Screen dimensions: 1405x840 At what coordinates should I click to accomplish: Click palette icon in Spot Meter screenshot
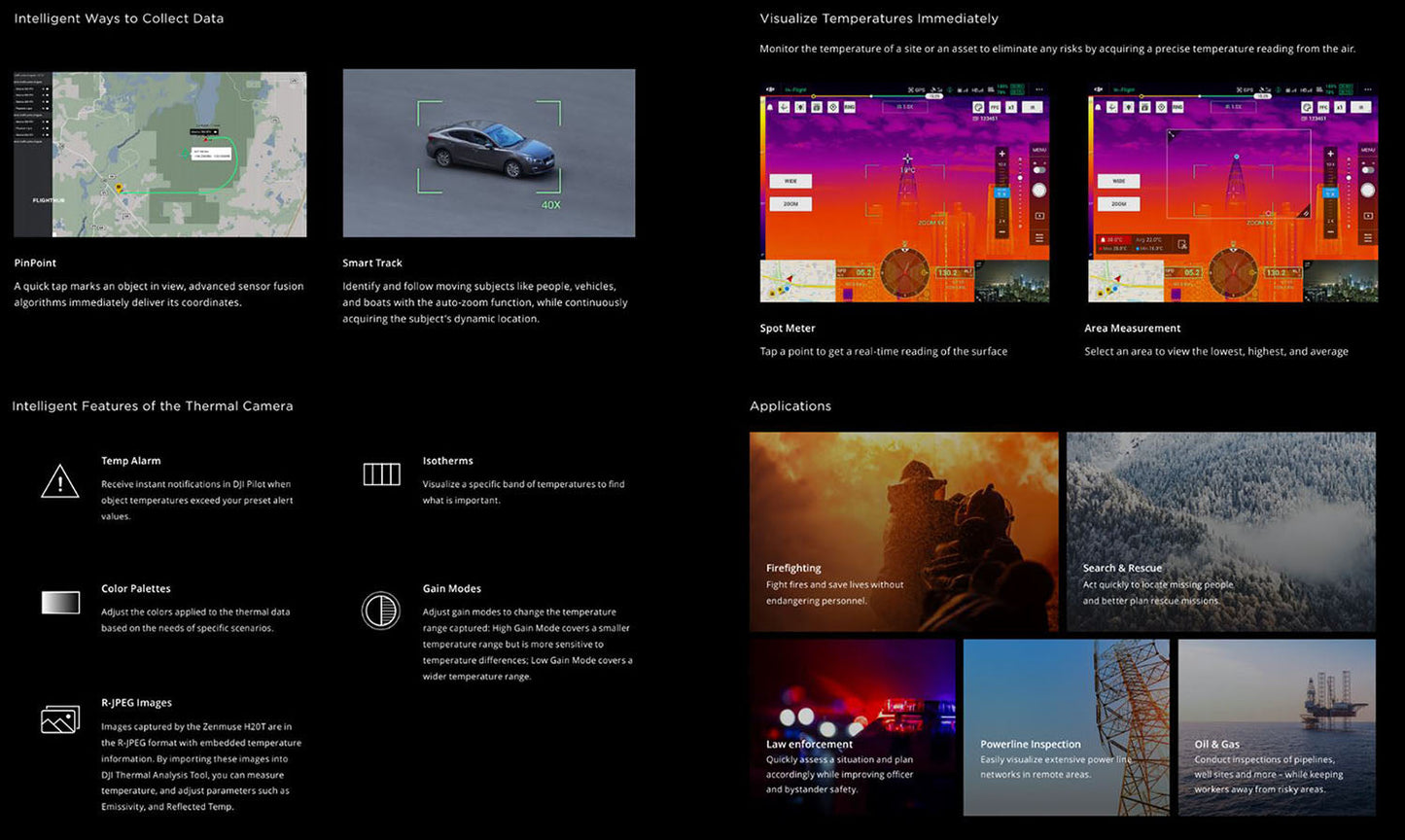point(978,107)
